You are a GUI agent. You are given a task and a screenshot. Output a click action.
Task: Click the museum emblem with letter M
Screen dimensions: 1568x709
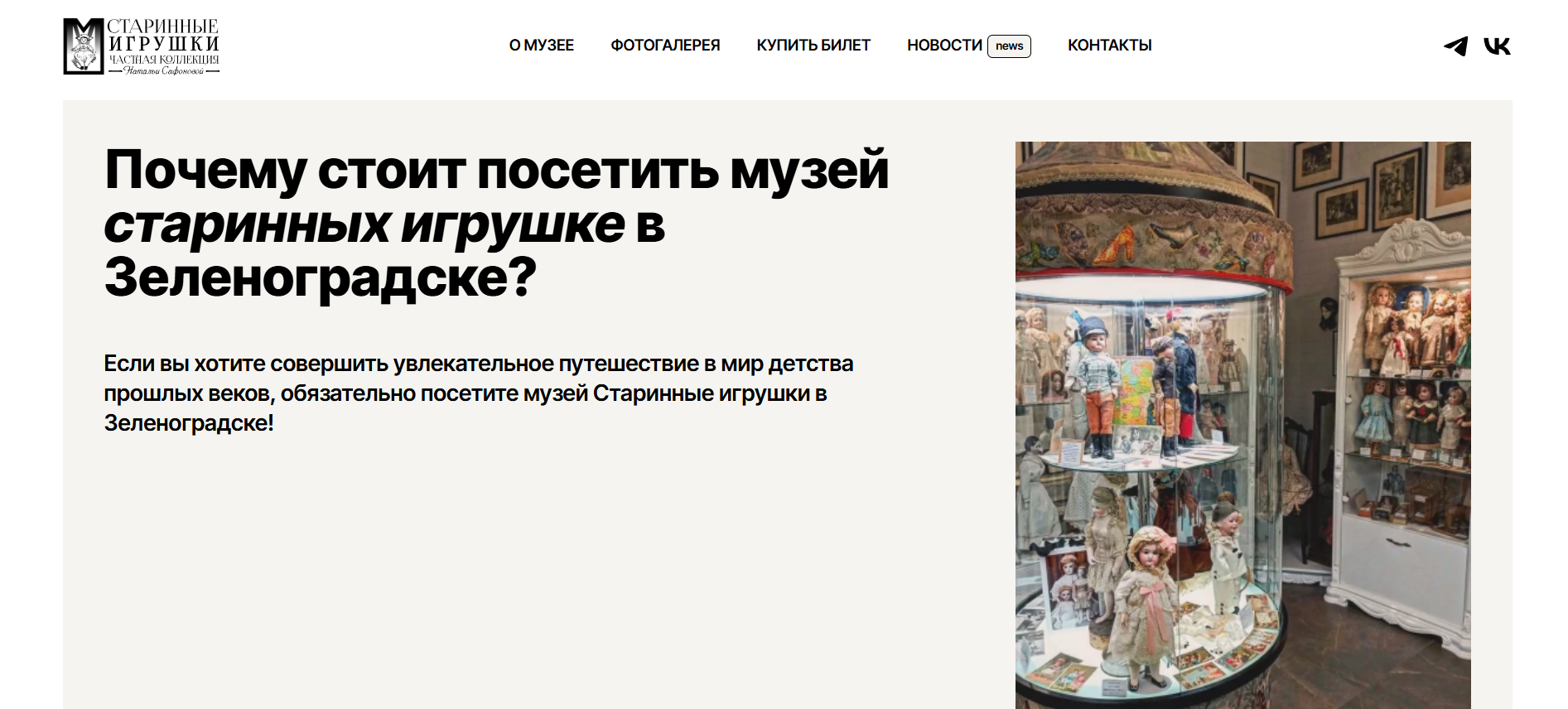(x=84, y=46)
